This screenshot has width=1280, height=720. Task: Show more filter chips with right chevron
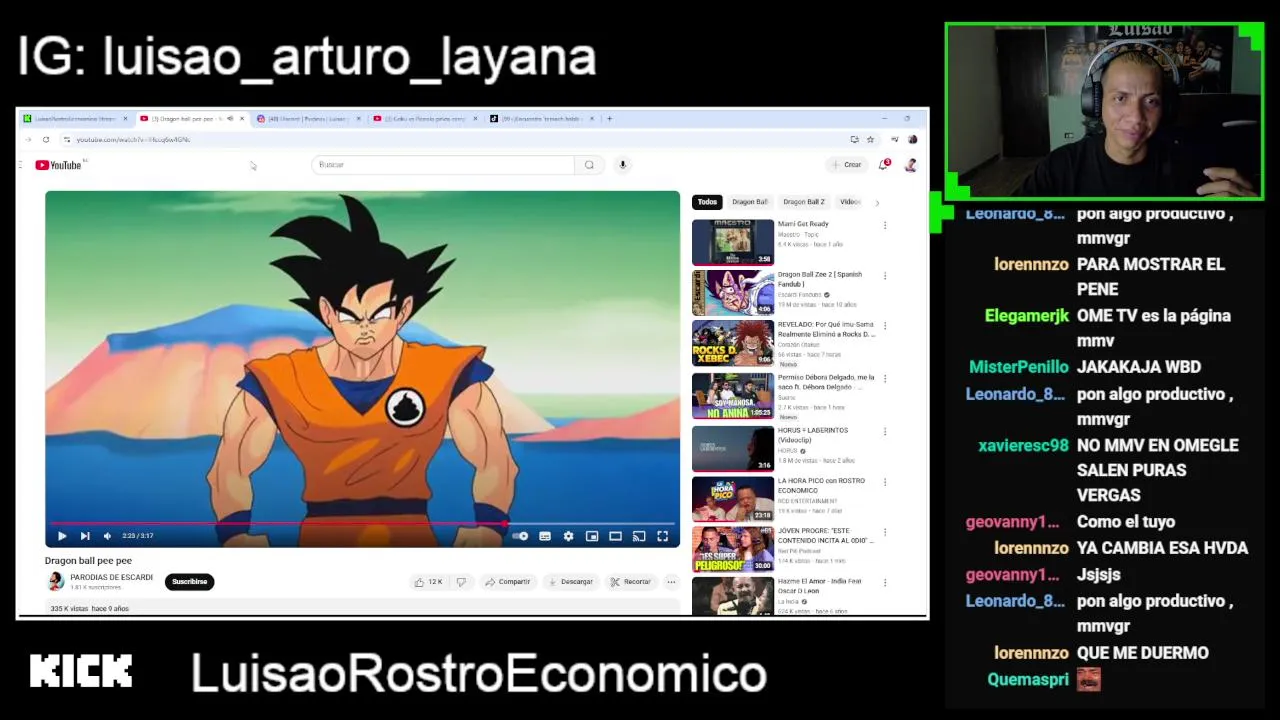[x=877, y=202]
